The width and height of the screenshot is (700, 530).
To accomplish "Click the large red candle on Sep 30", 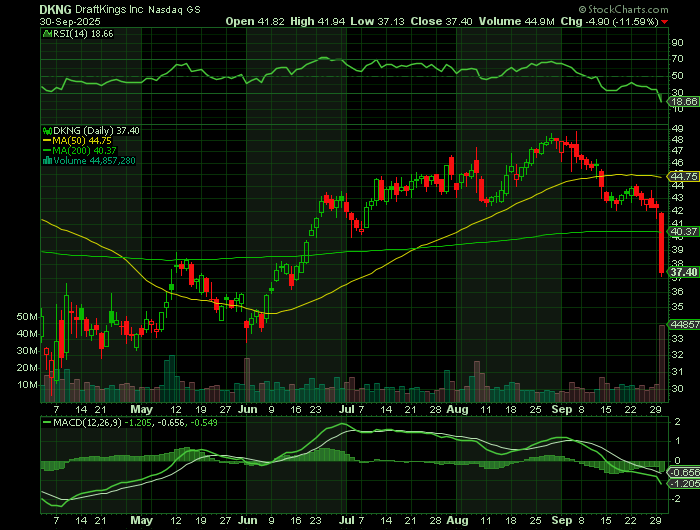I will coord(662,243).
